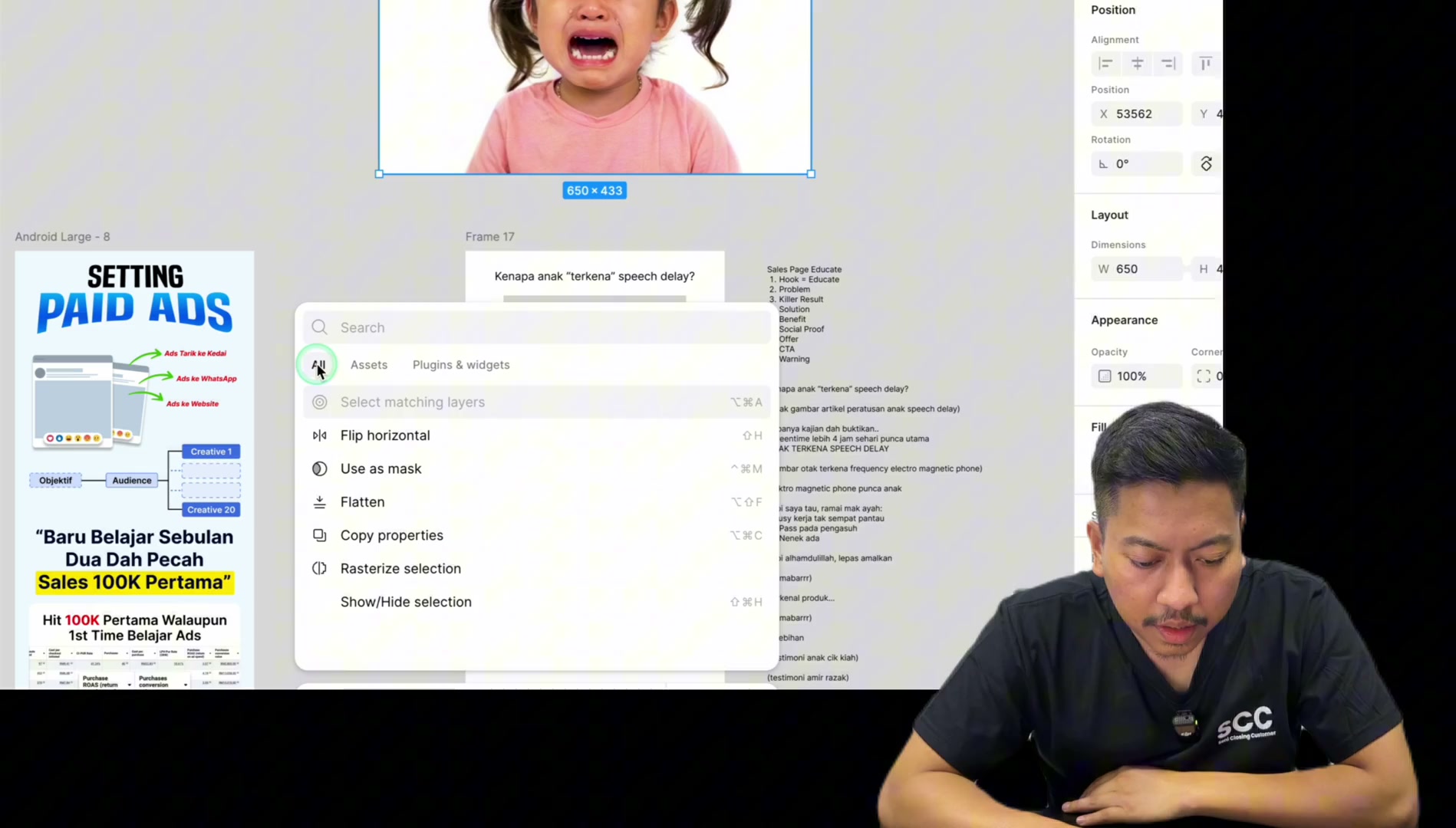
Task: Choose Use as mask action
Action: pos(536,468)
